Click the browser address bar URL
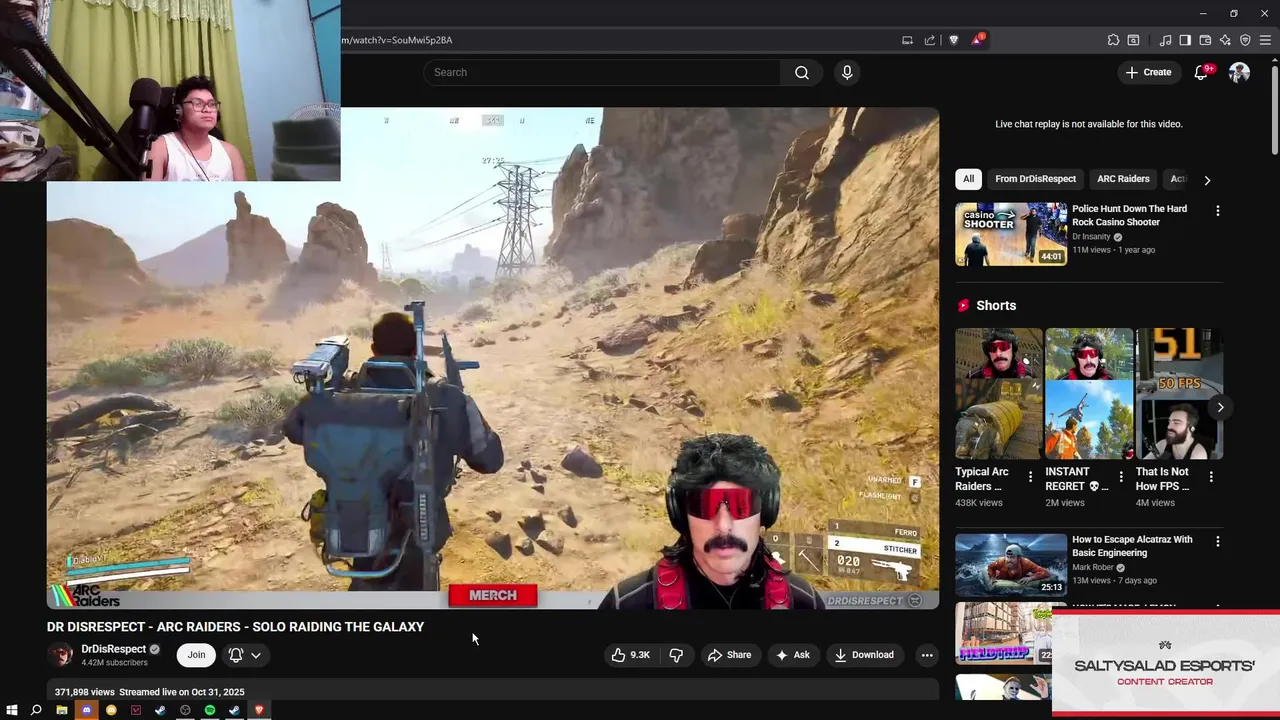This screenshot has height=720, width=1280. pos(397,40)
